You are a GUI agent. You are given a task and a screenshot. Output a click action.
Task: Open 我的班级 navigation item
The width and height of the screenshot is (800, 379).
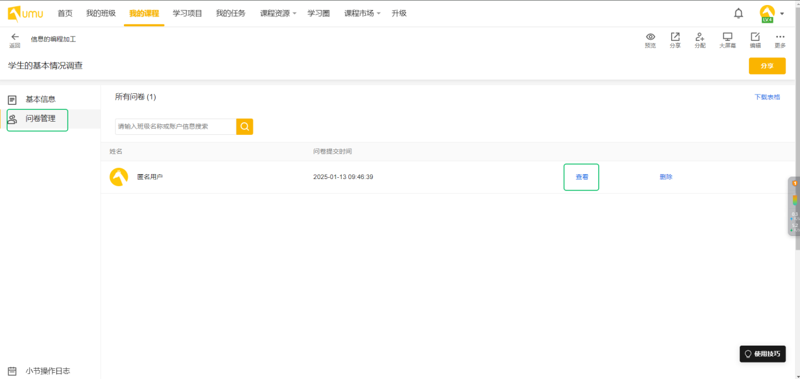[101, 14]
